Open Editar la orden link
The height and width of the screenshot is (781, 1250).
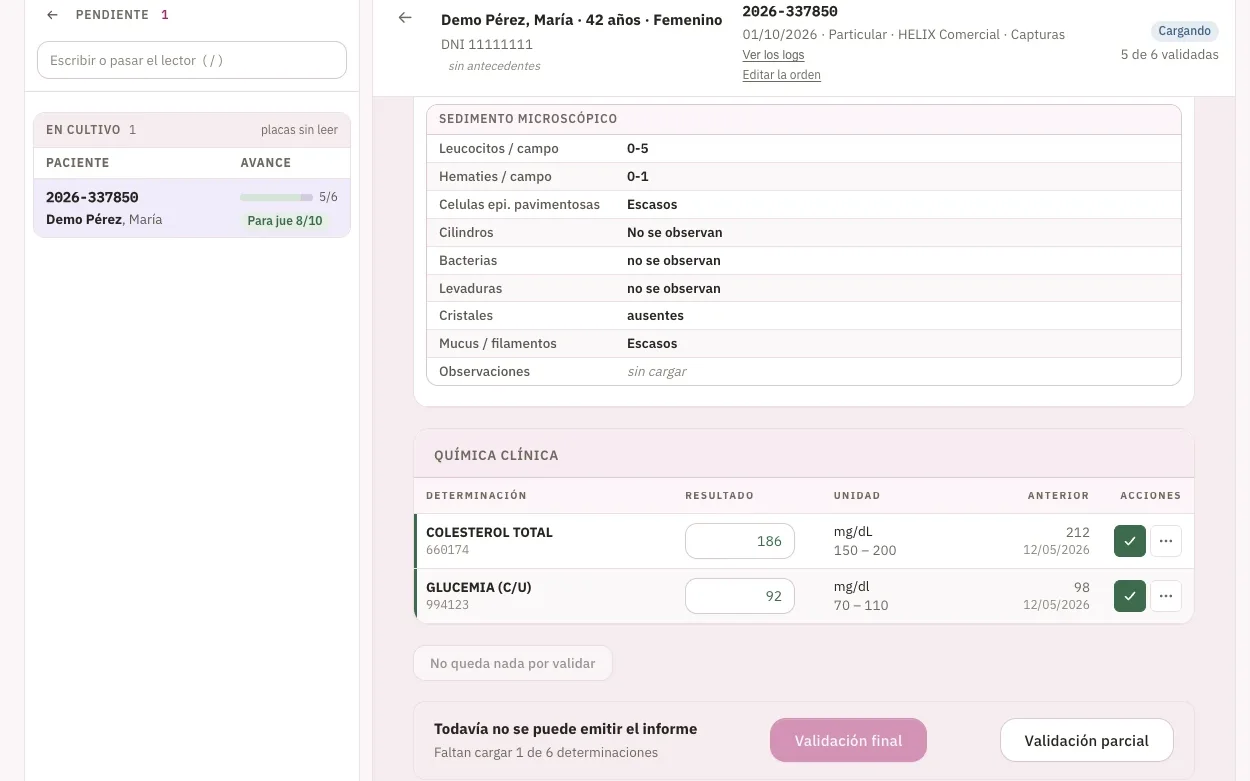tap(781, 75)
